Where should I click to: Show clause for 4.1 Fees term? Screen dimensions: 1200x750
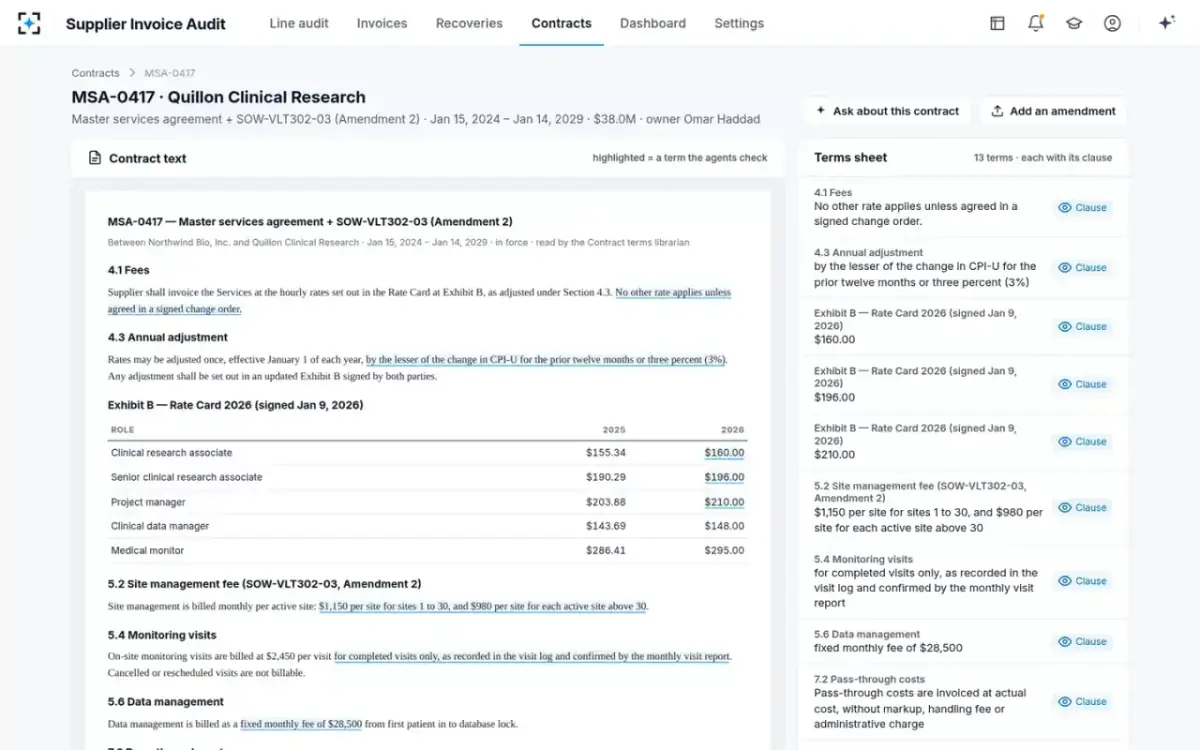click(1083, 208)
